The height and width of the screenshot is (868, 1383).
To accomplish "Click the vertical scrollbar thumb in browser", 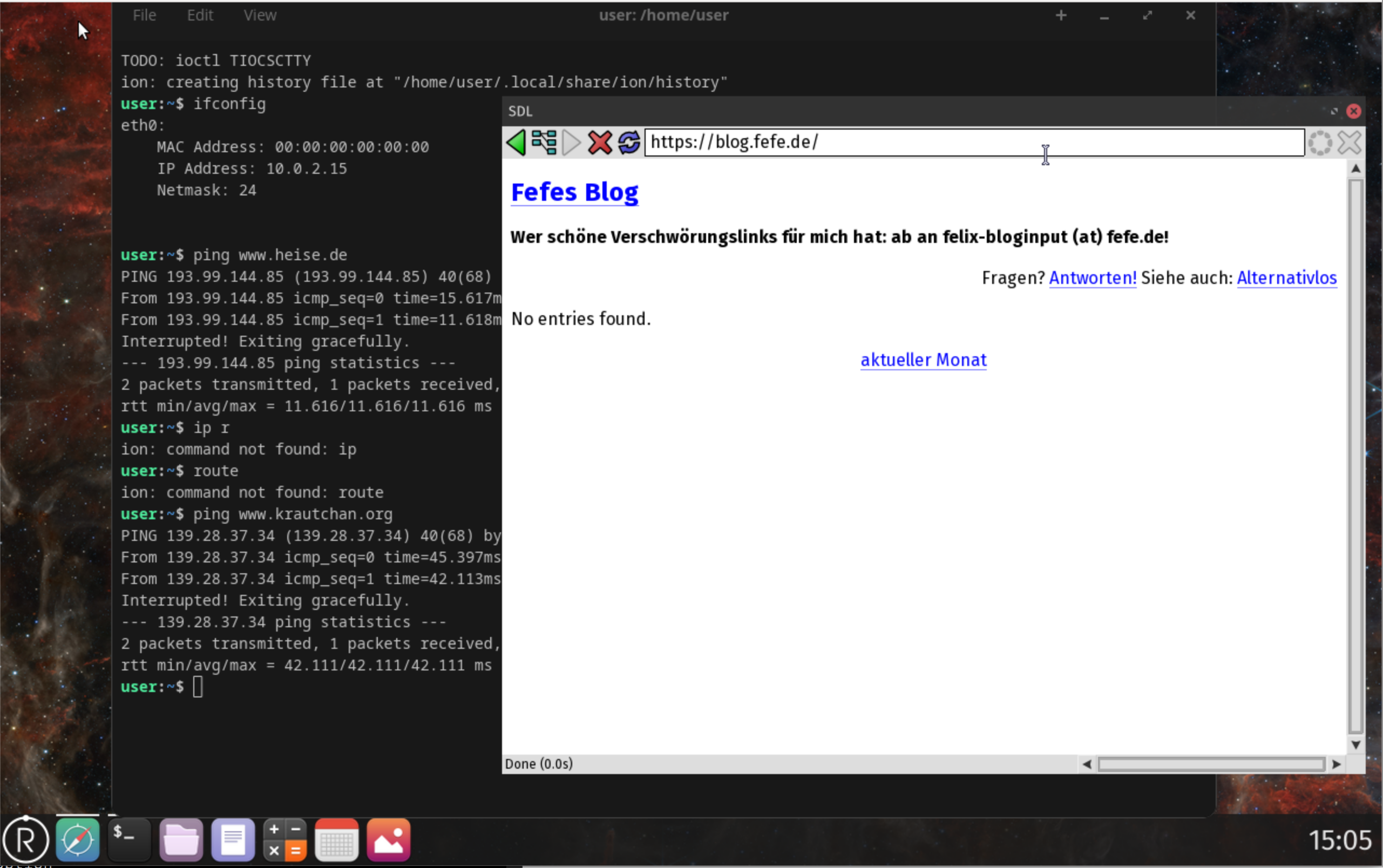I will pyautogui.click(x=1355, y=456).
